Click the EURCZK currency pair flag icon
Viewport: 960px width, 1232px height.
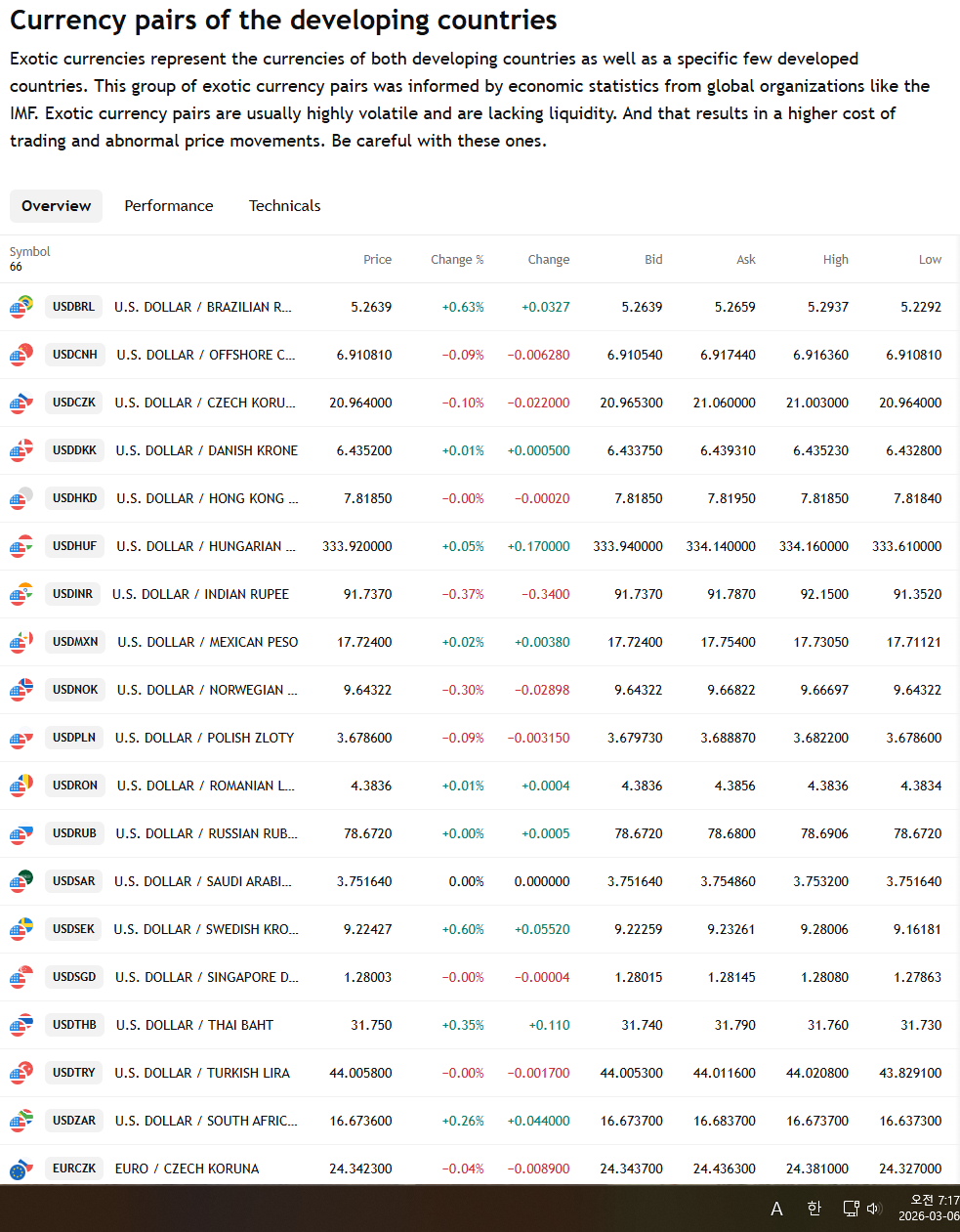(21, 1168)
